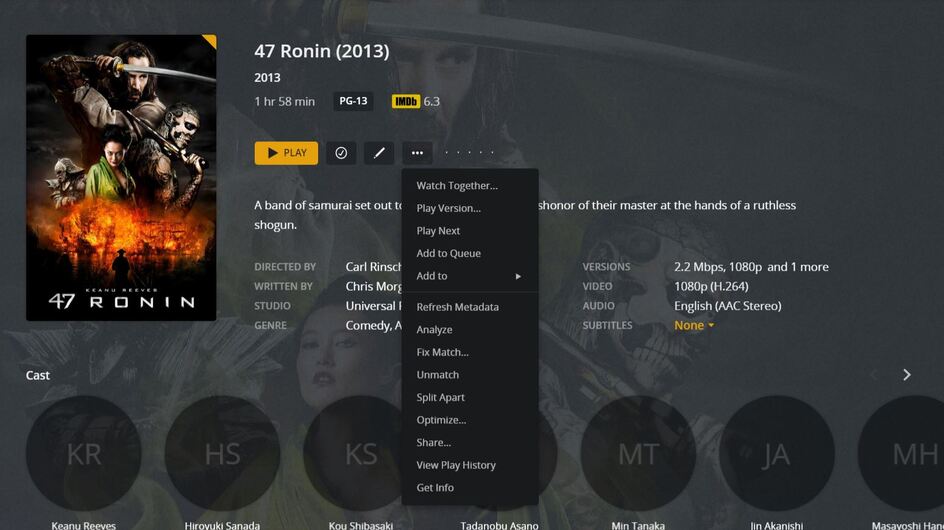This screenshot has width=944, height=530.
Task: Open Jin Akanishi cast avatar JA
Action: coord(777,453)
